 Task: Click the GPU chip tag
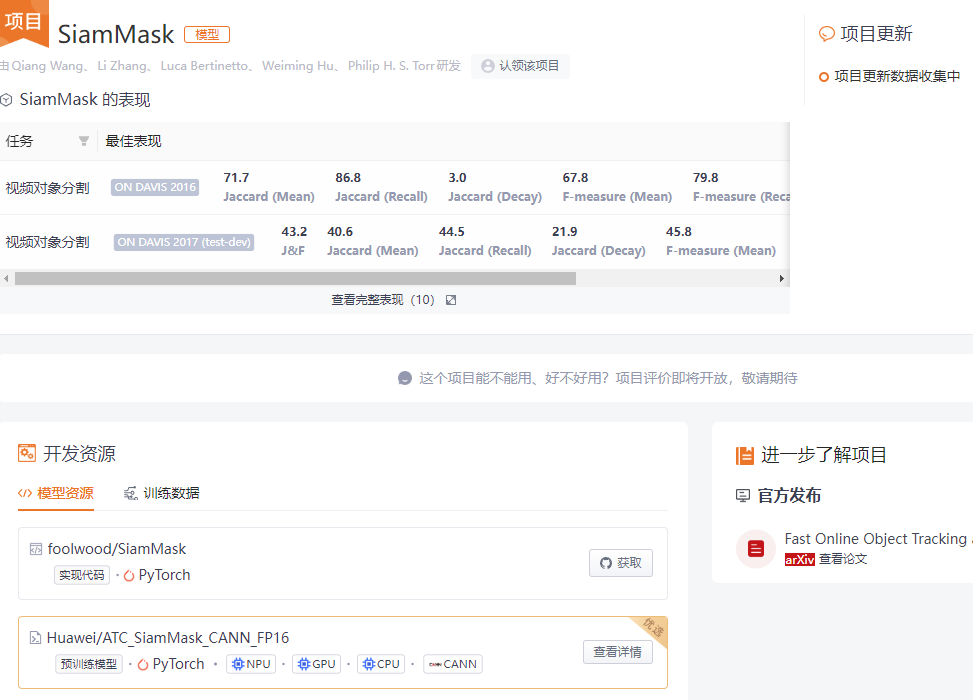tap(316, 664)
